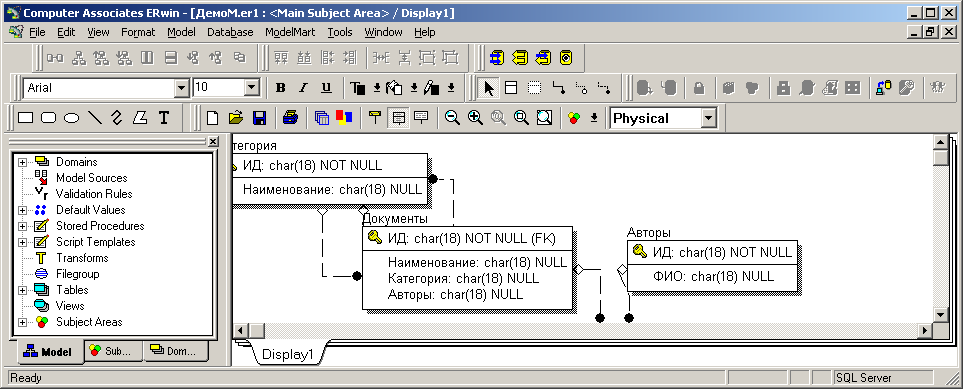
Task: Select the polygon drawing shape tool
Action: [141, 117]
